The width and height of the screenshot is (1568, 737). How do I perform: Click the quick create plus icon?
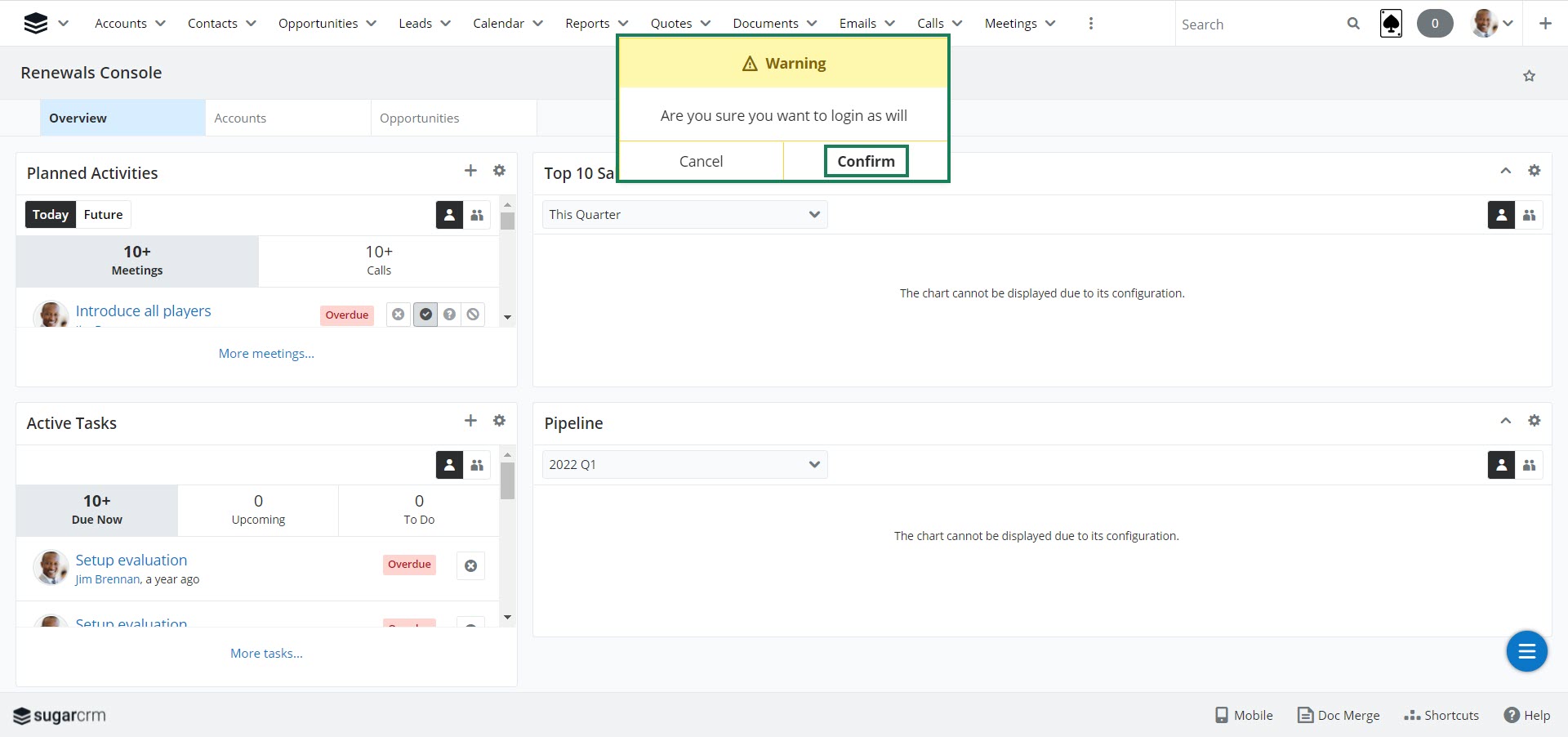tap(1545, 24)
